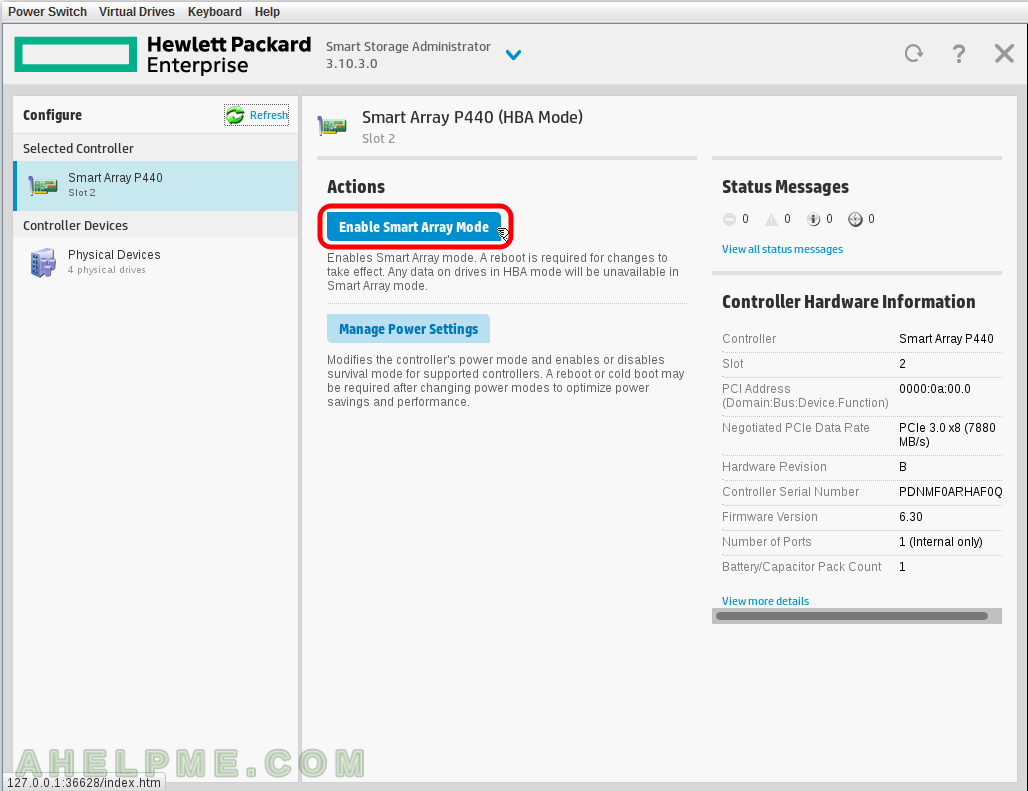The height and width of the screenshot is (791, 1028).
Task: Open the Keyboard menu
Action: coord(214,12)
